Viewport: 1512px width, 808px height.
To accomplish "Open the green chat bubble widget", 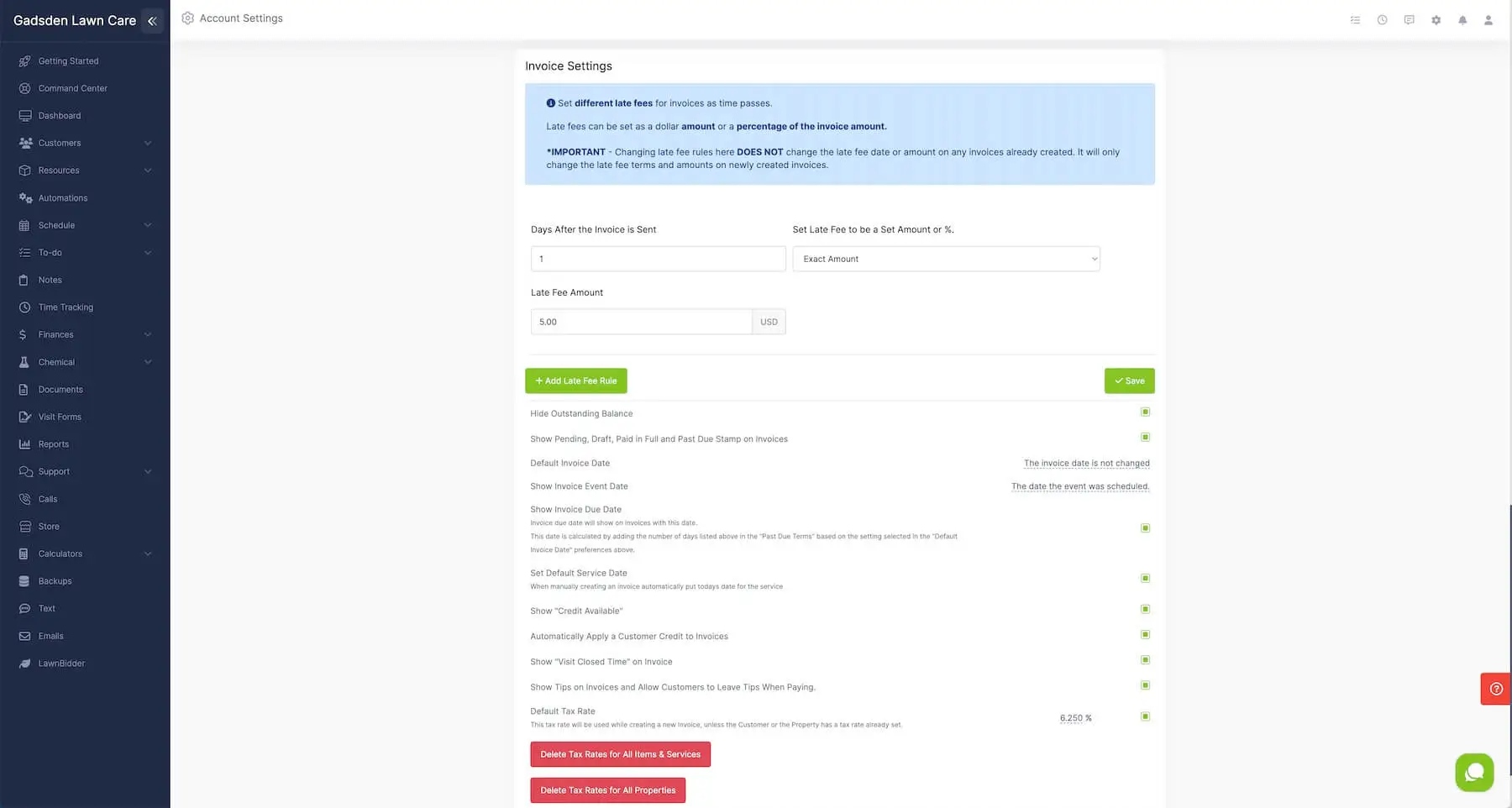I will (1474, 773).
